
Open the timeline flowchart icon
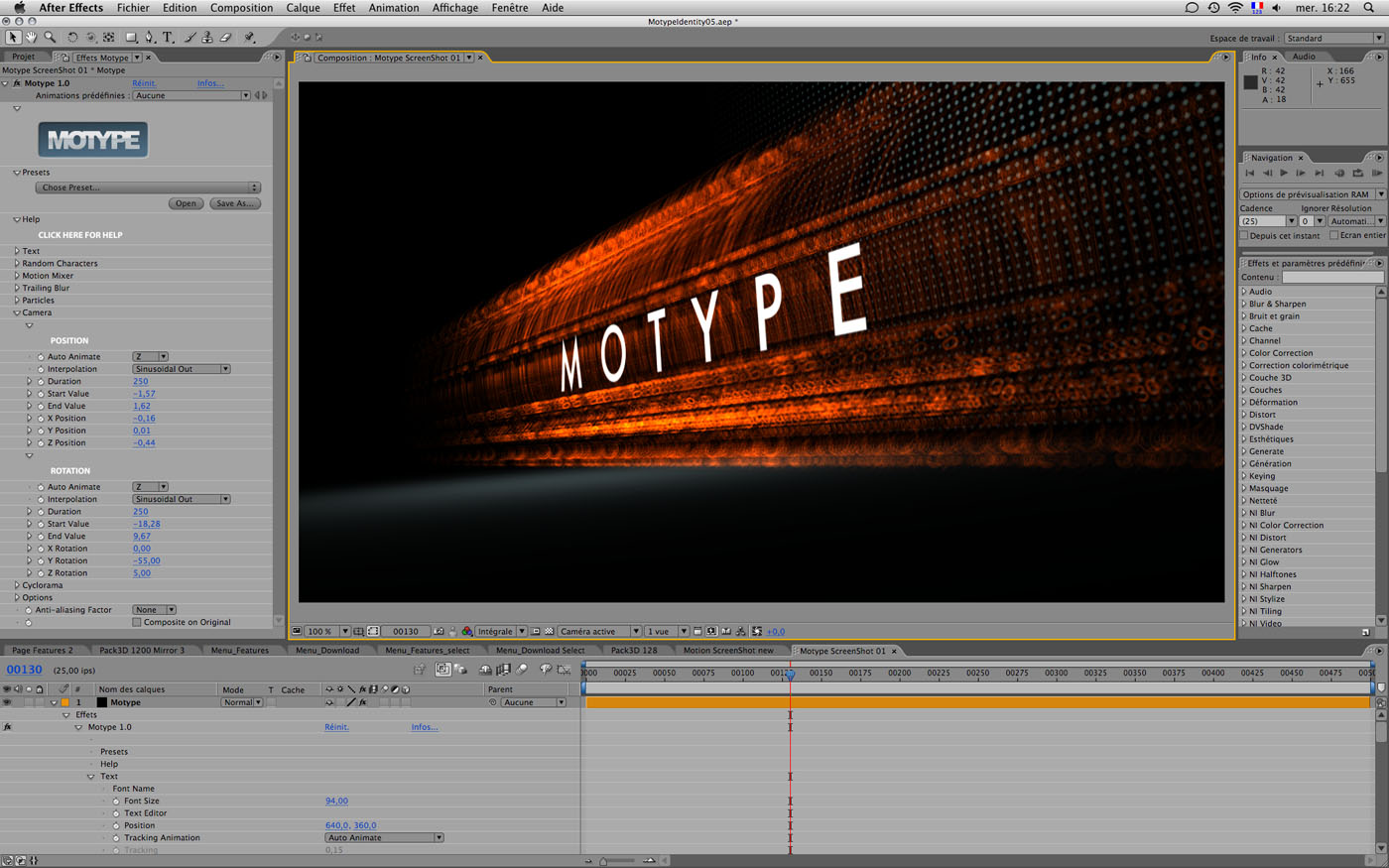741,631
